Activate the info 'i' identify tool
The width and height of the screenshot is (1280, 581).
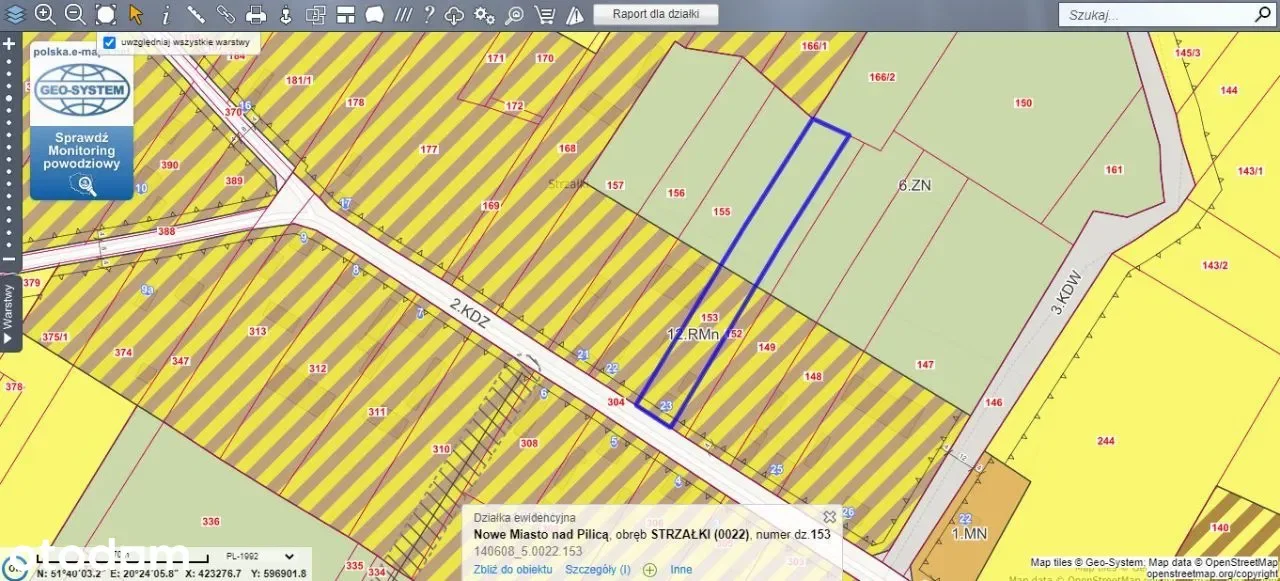tap(165, 14)
